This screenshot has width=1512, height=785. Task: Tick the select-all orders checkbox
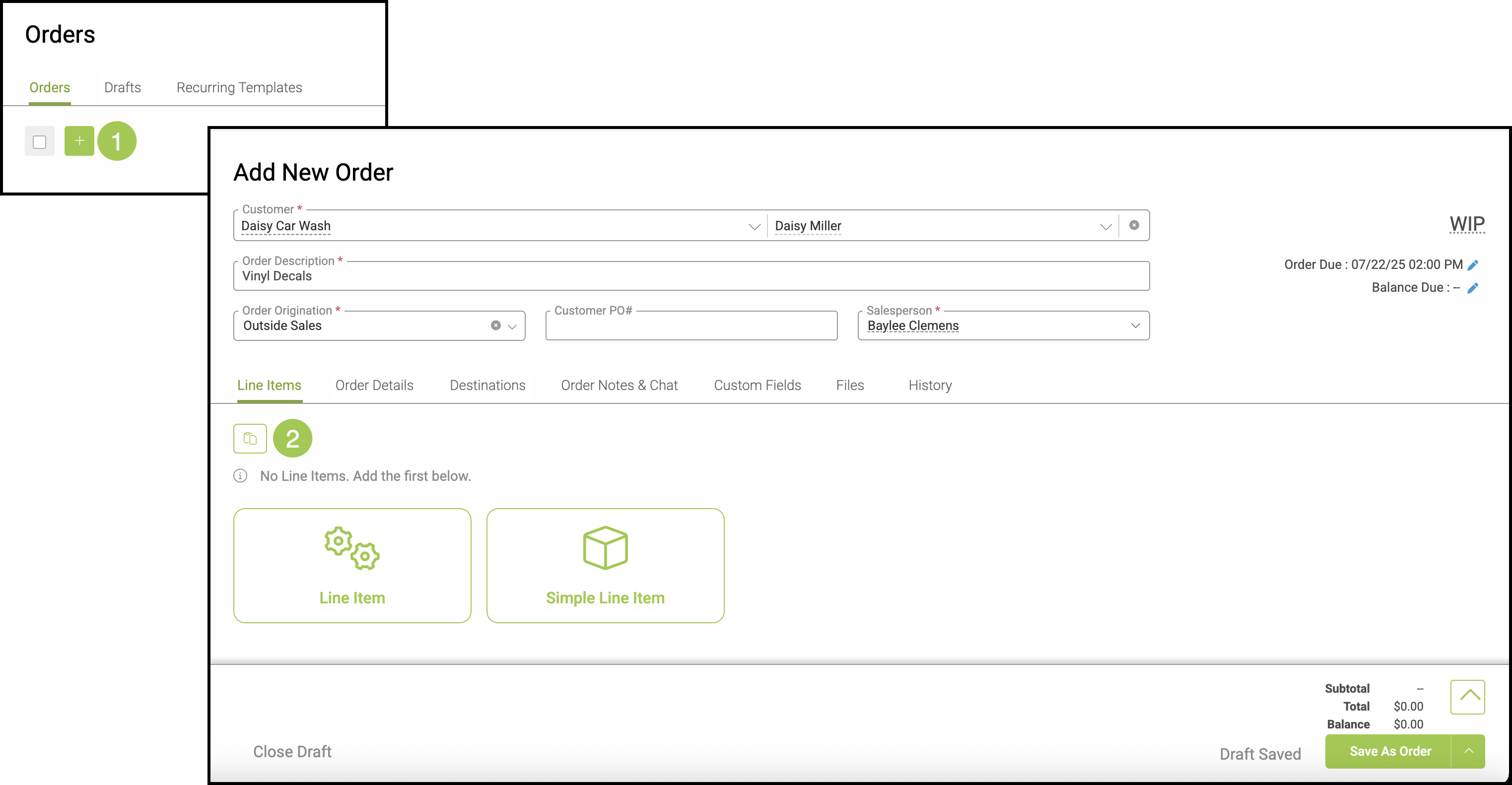click(39, 141)
